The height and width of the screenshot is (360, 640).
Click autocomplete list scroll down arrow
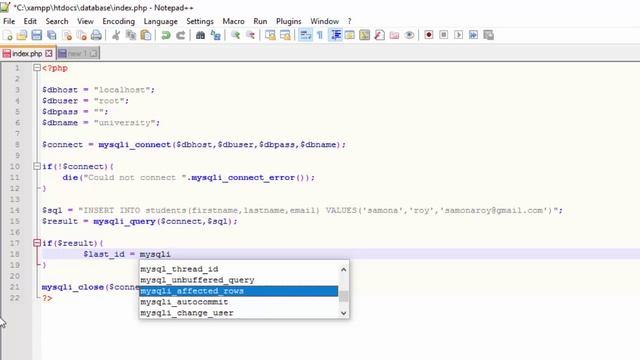coord(344,313)
